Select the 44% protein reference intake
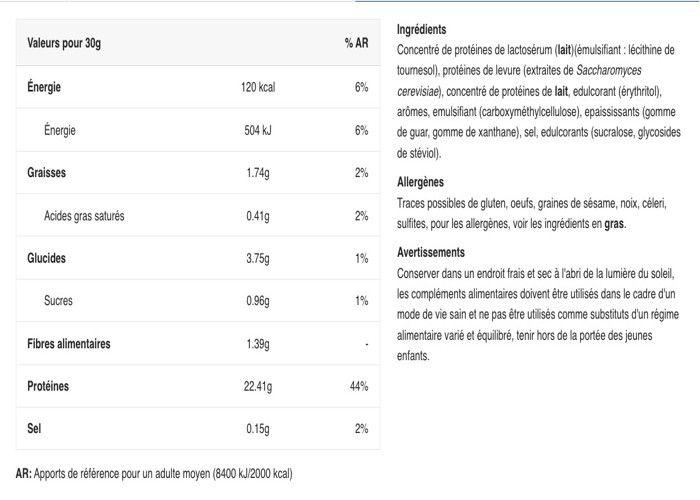This screenshot has height=500, width=700. [x=358, y=386]
